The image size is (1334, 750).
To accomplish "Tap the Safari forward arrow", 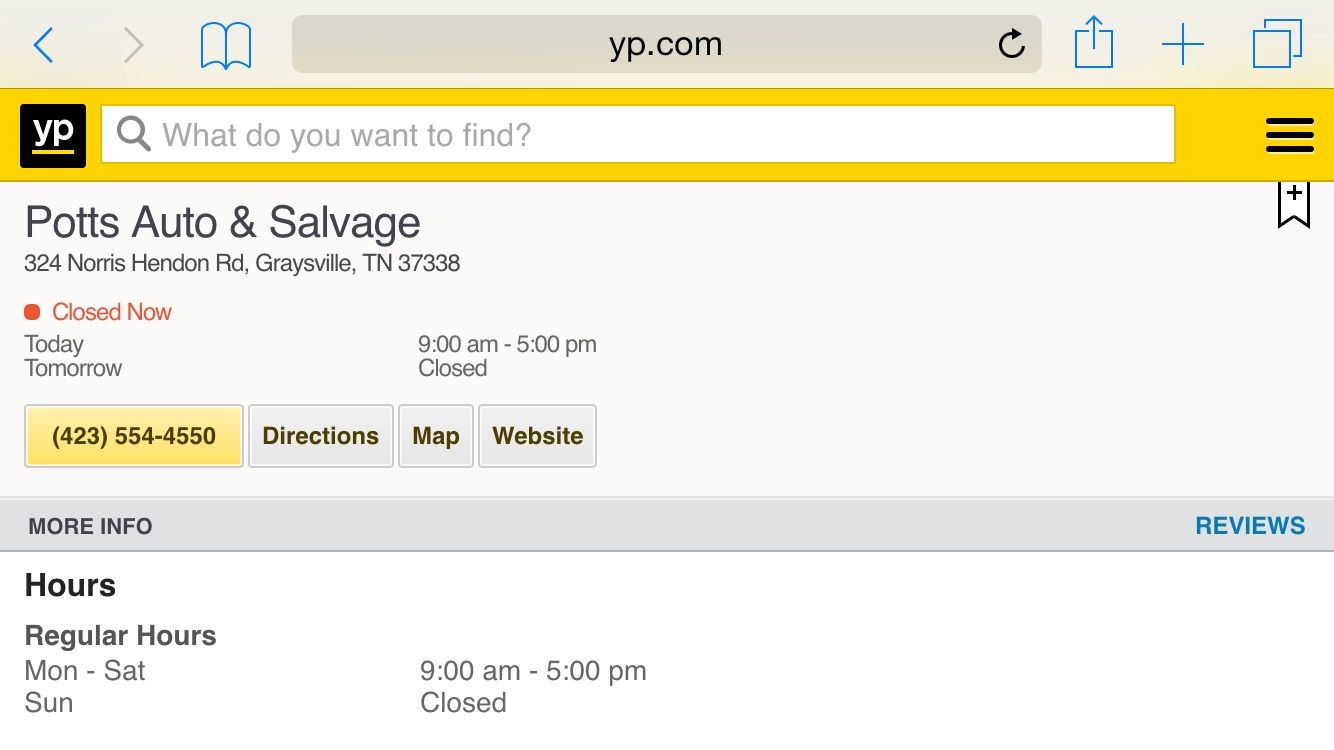I will click(x=133, y=45).
